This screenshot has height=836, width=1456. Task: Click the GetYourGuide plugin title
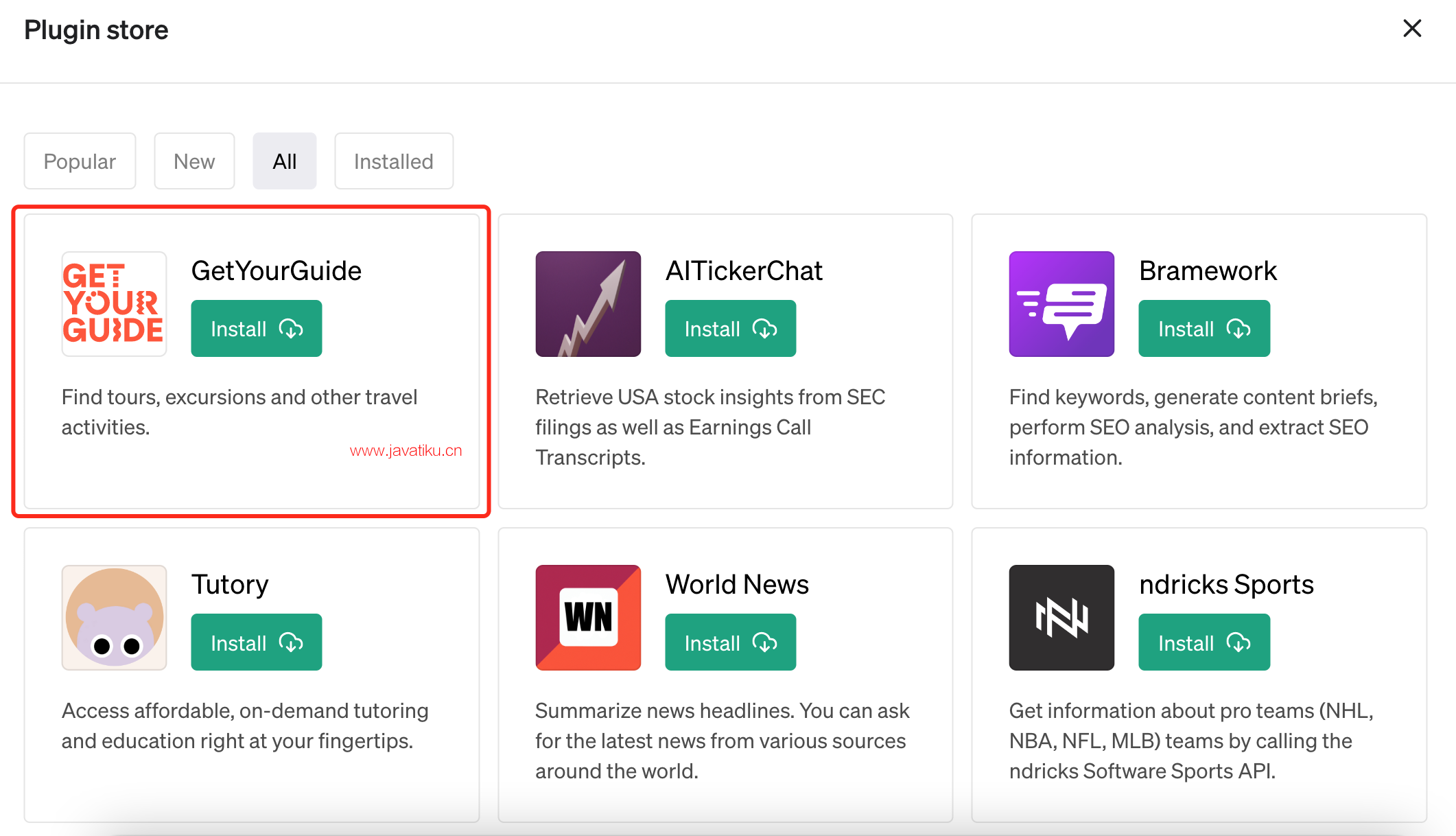point(276,271)
